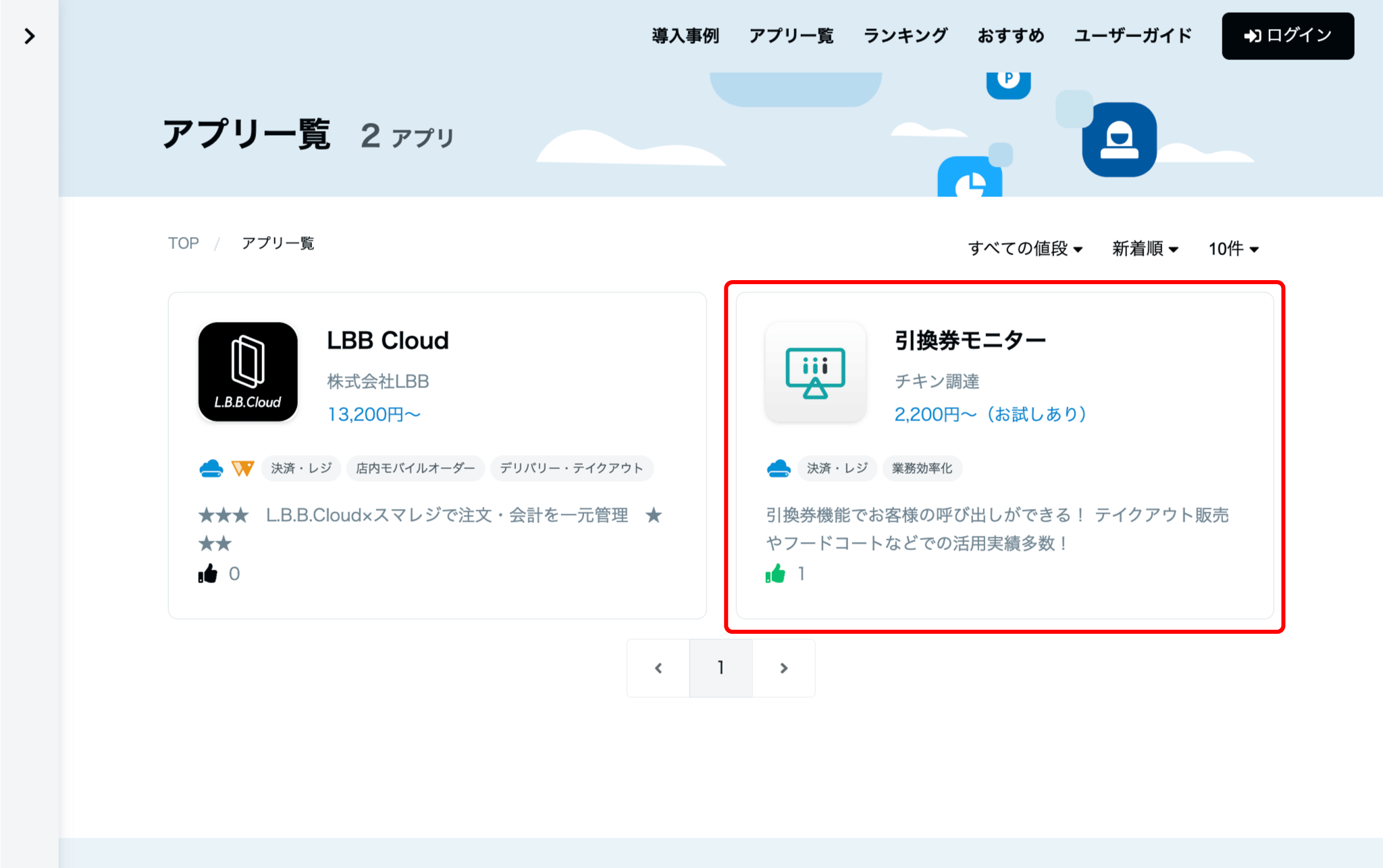Open the 引換券モニター app icon
1383x868 pixels.
pyautogui.click(x=816, y=372)
